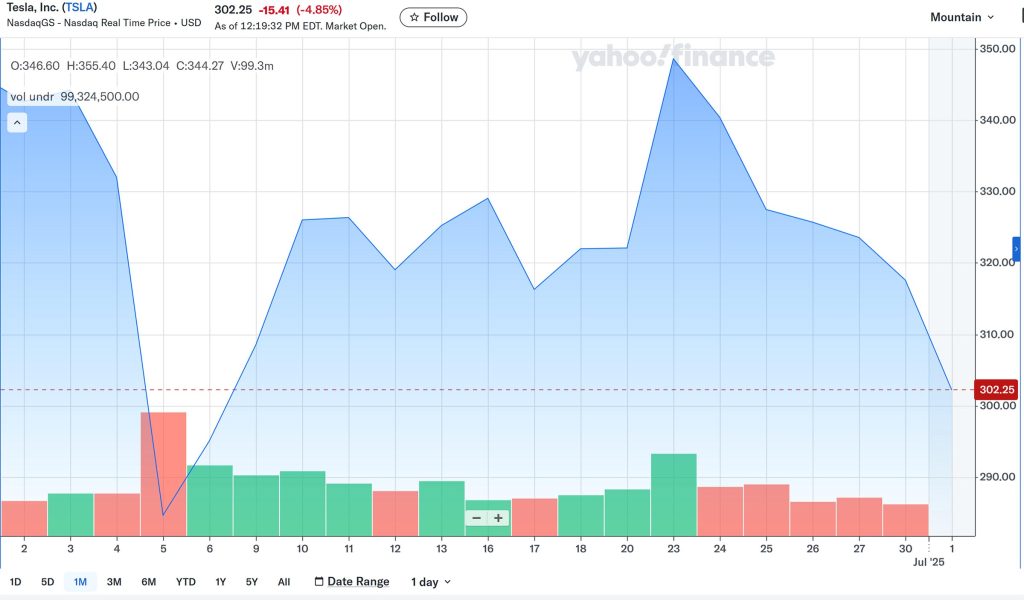Select the YTD time range
This screenshot has width=1024, height=600.
[x=185, y=582]
